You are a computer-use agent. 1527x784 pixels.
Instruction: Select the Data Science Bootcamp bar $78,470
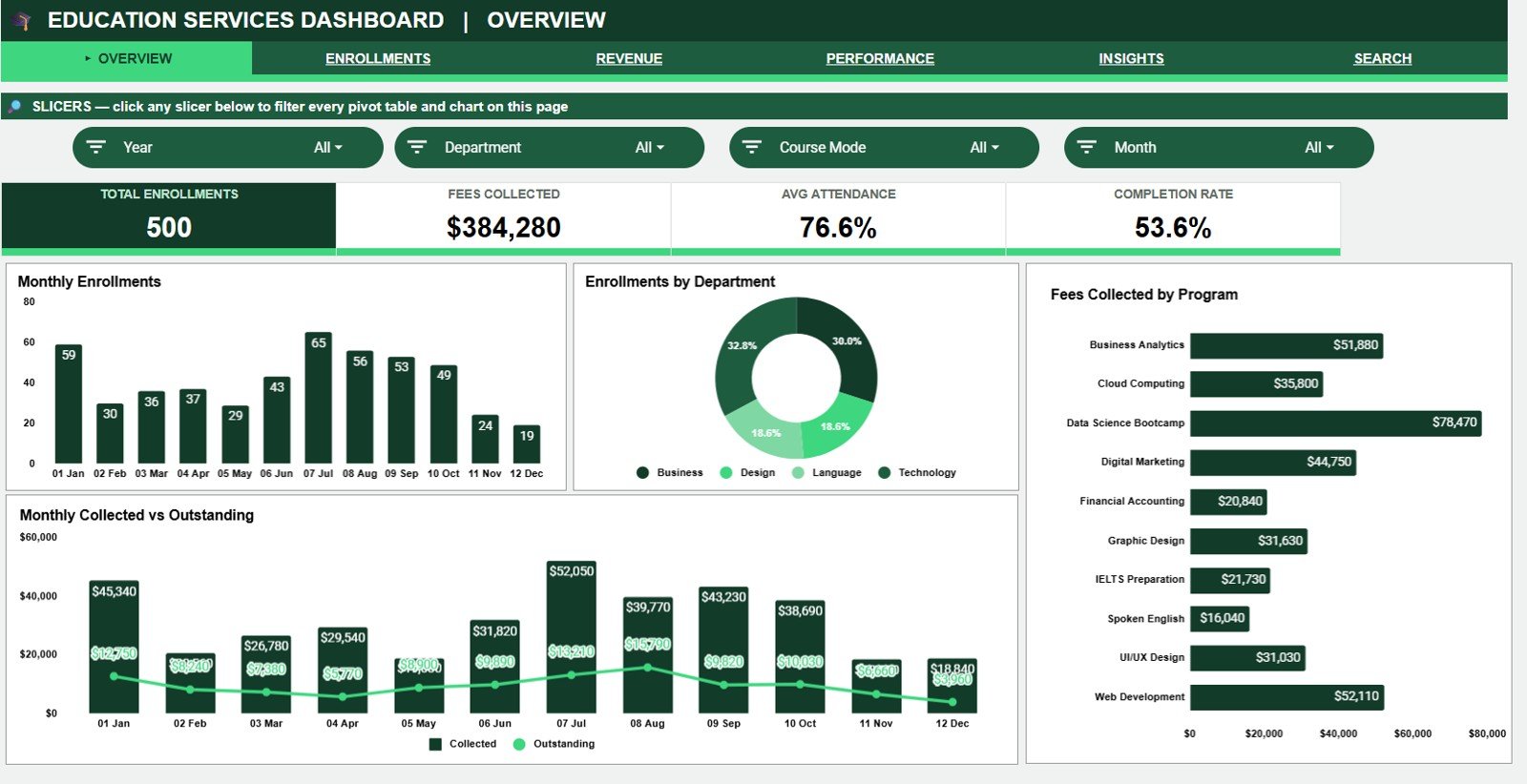pyautogui.click(x=1335, y=423)
